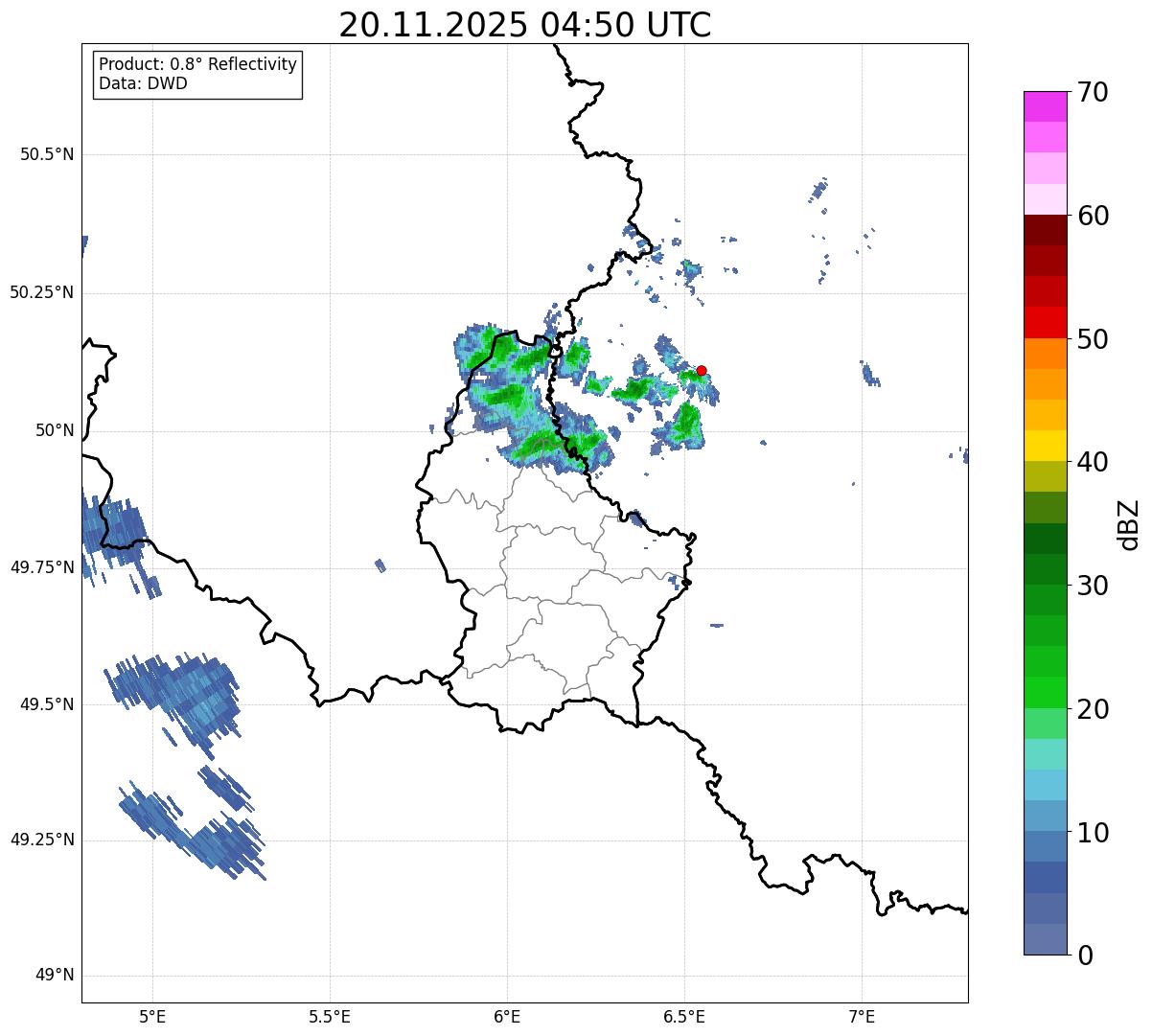
Task: Click the 49.75°N latitude label
Action: pyautogui.click(x=42, y=567)
